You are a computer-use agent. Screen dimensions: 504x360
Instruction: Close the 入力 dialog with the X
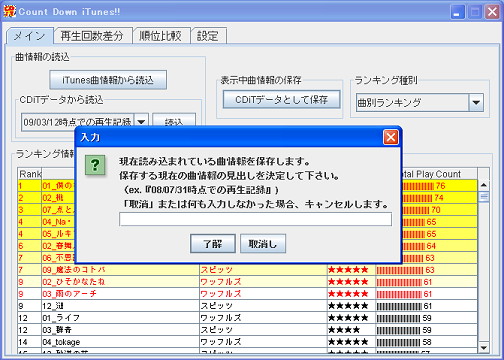tap(391, 137)
